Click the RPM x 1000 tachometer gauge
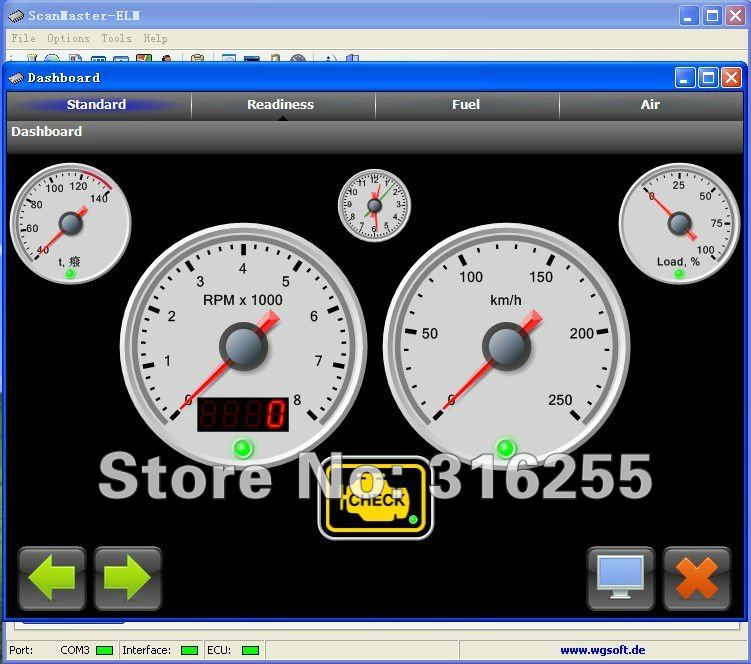 (243, 346)
